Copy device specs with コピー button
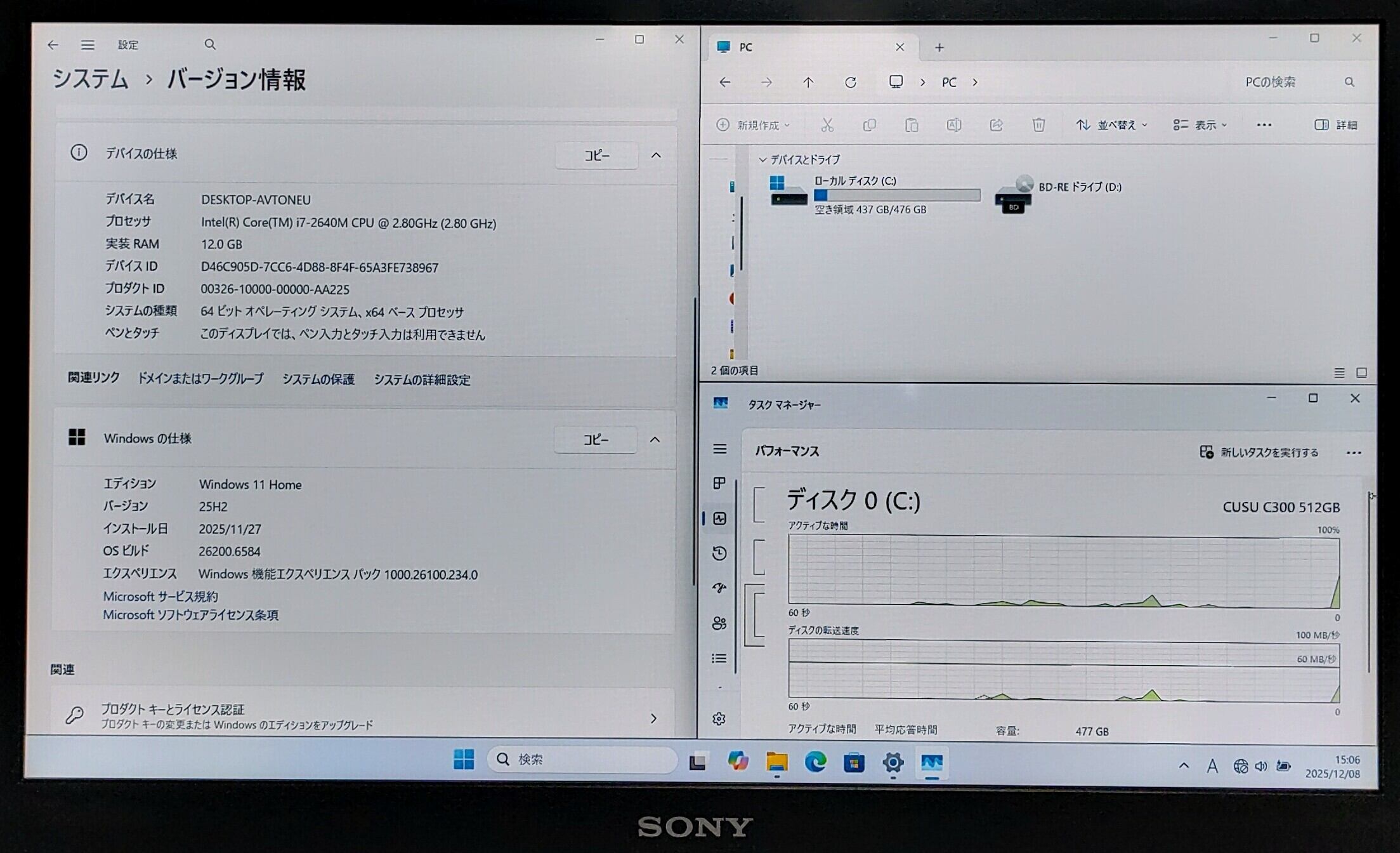This screenshot has height=853, width=1400. click(596, 155)
